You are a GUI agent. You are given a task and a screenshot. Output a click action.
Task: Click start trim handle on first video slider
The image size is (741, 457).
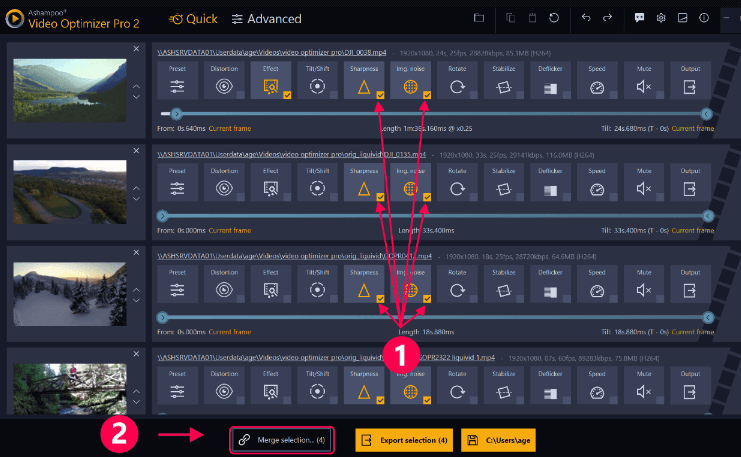pos(177,114)
